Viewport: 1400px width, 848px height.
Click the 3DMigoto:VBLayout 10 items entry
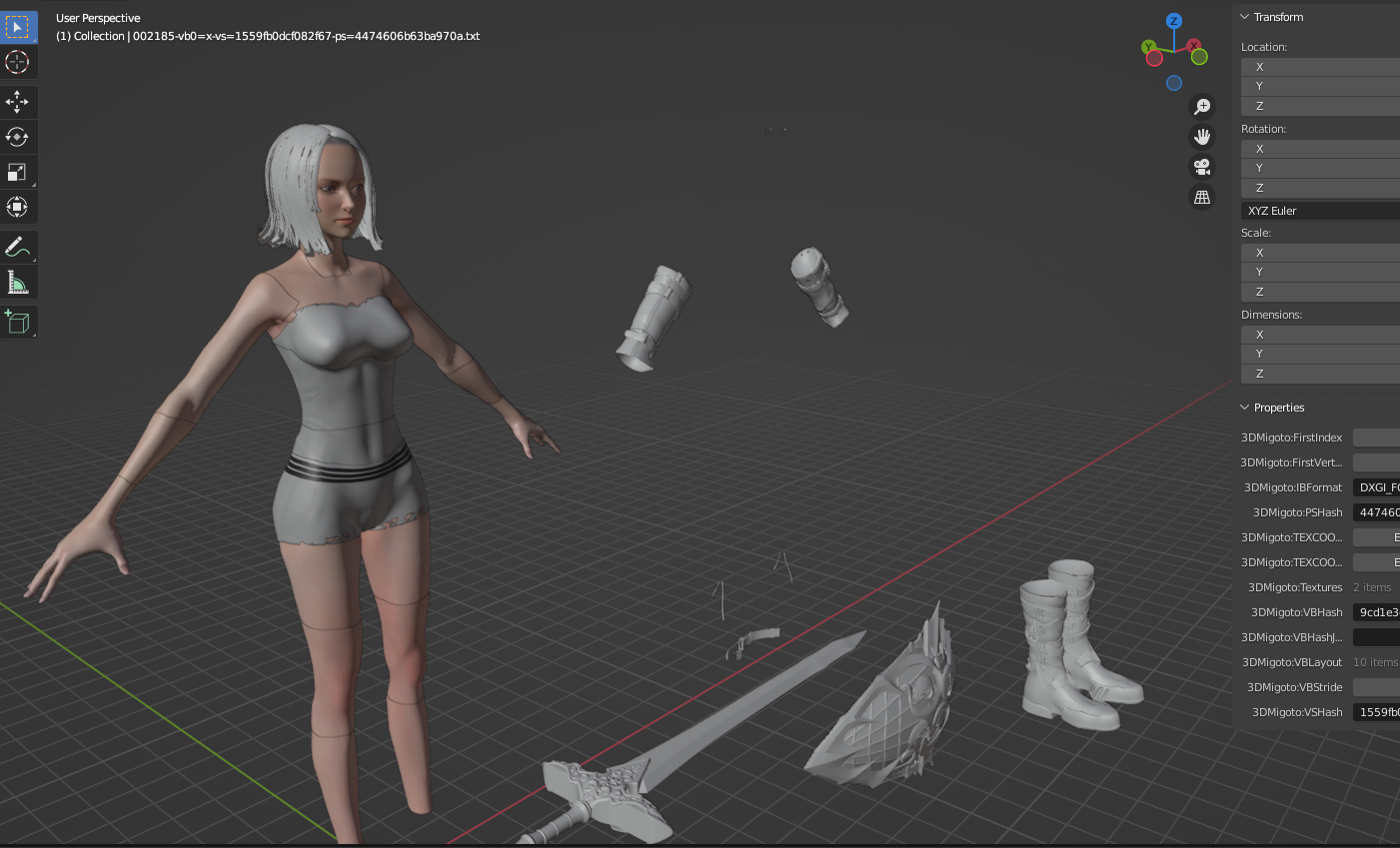pyautogui.click(x=1376, y=662)
